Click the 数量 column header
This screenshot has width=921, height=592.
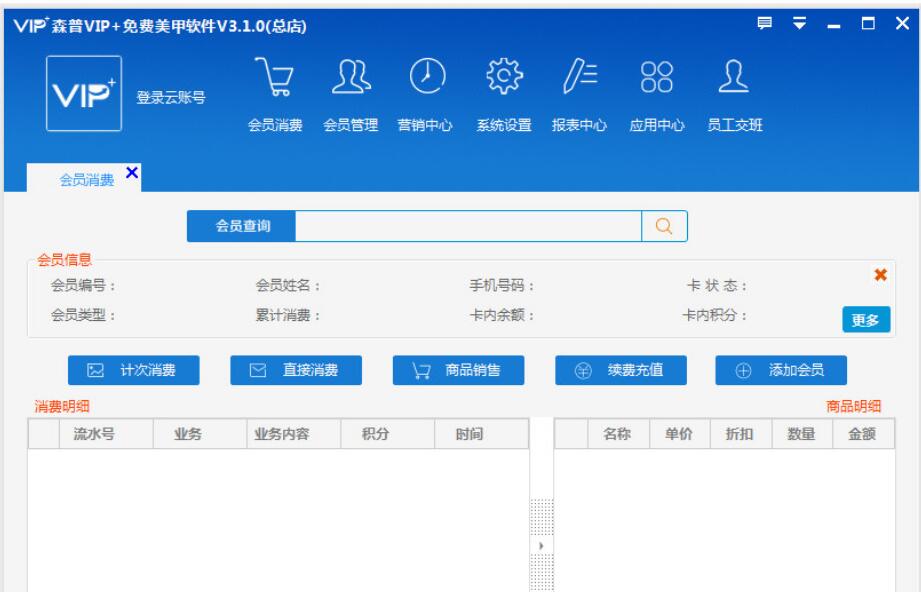click(x=802, y=434)
